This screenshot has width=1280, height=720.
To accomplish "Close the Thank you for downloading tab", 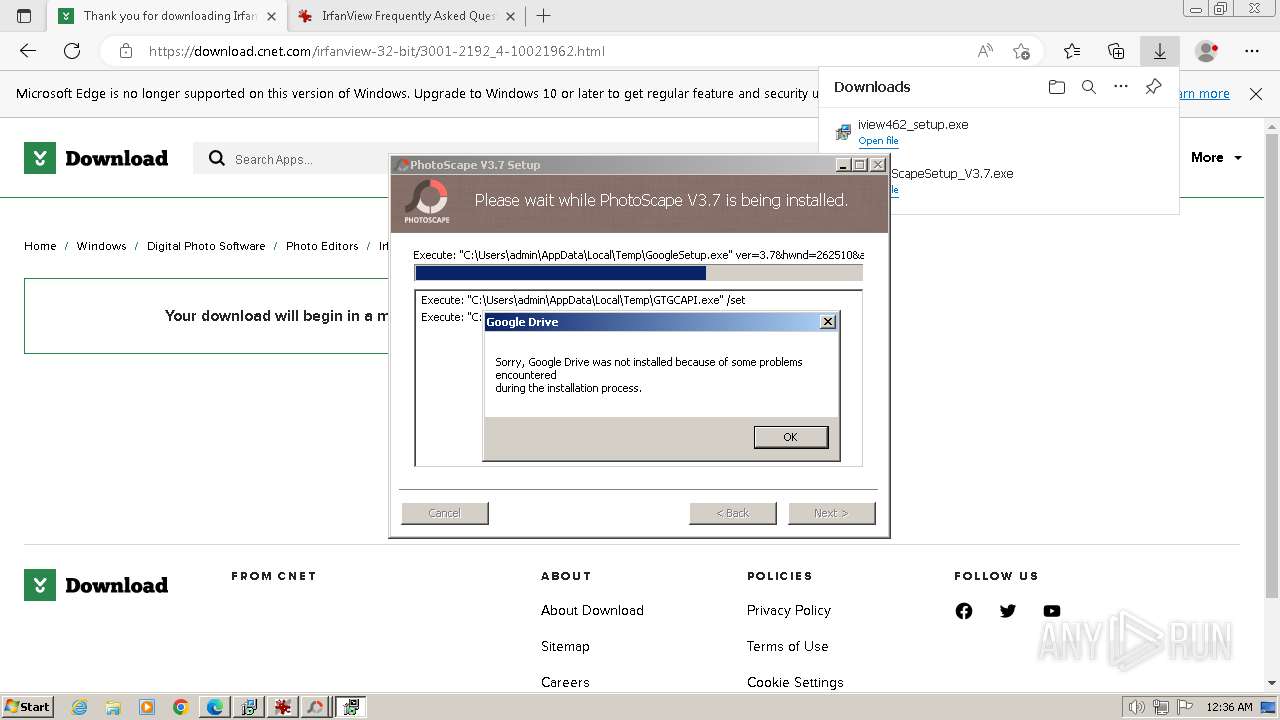I will [271, 16].
